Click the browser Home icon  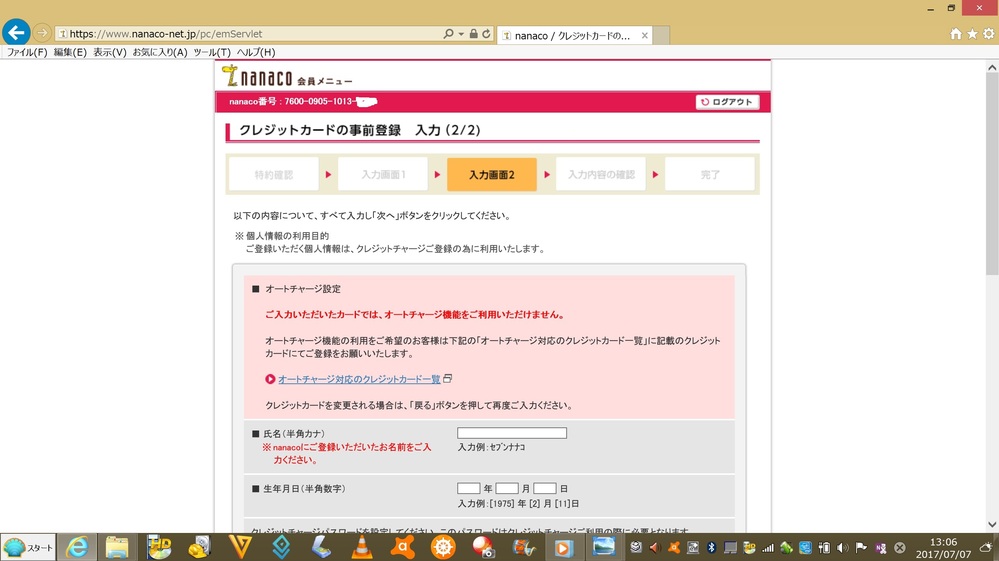(956, 34)
